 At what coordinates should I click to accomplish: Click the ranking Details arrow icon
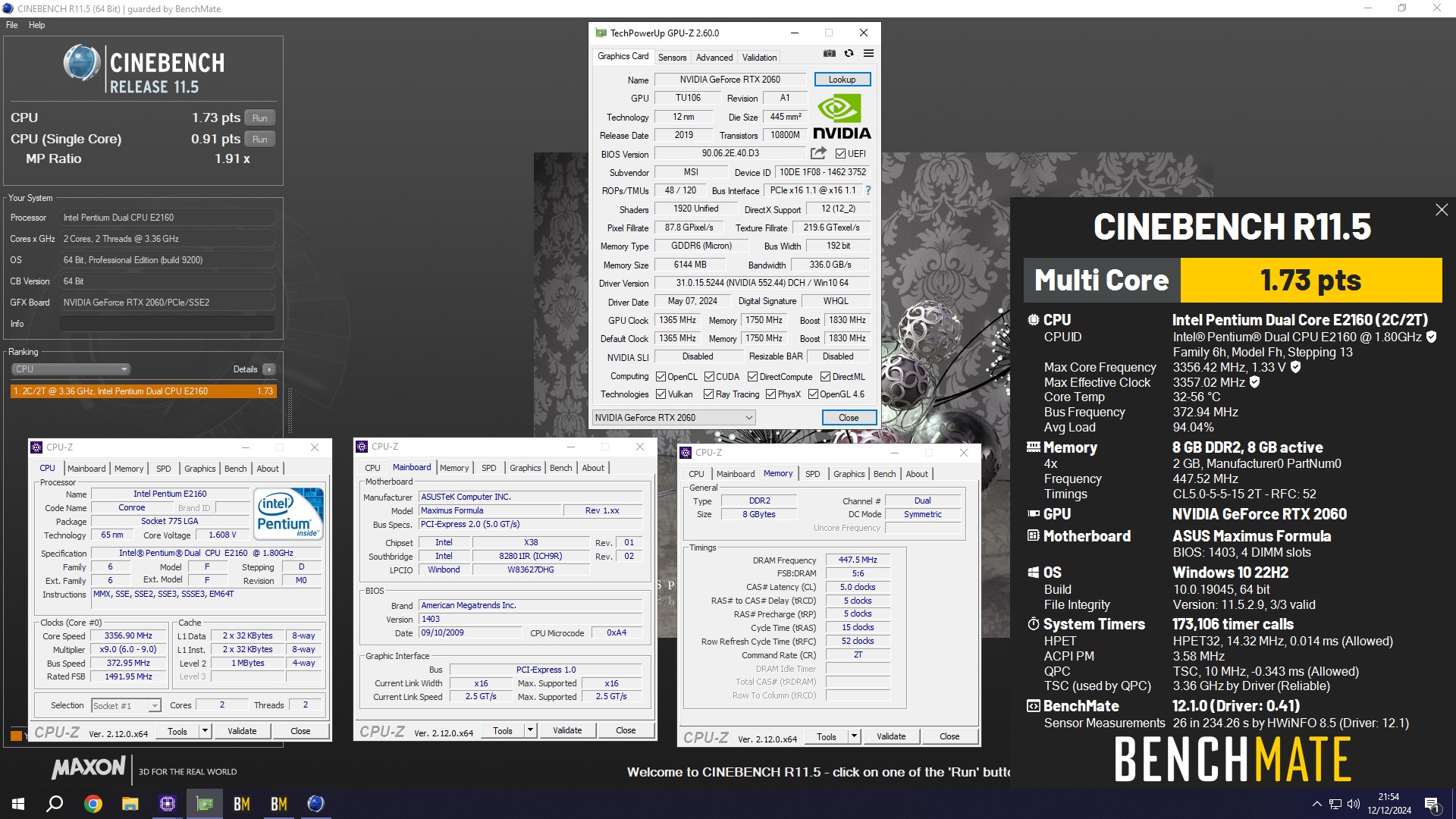tap(269, 369)
